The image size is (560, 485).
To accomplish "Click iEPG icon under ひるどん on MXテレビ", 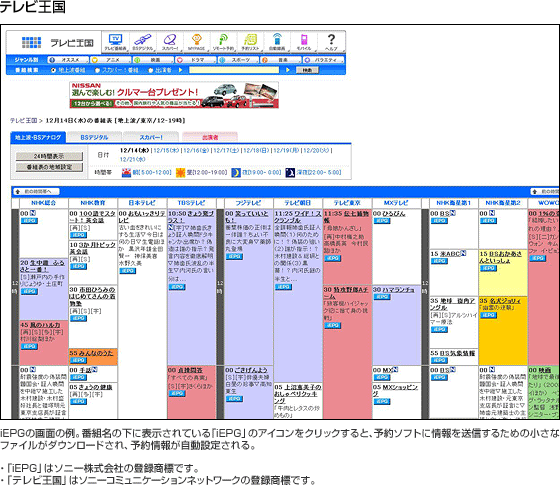I will (x=382, y=221).
